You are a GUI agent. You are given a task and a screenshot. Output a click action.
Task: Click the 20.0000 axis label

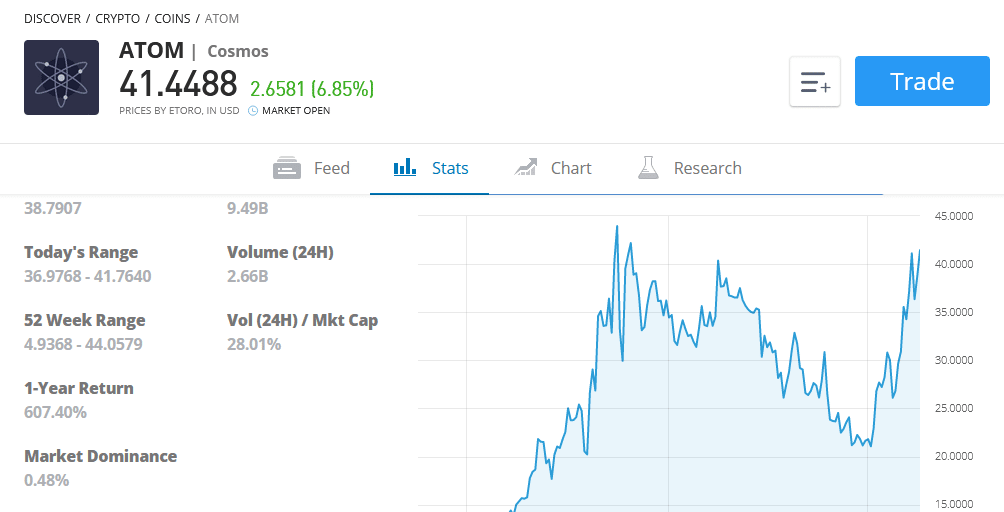[953, 456]
